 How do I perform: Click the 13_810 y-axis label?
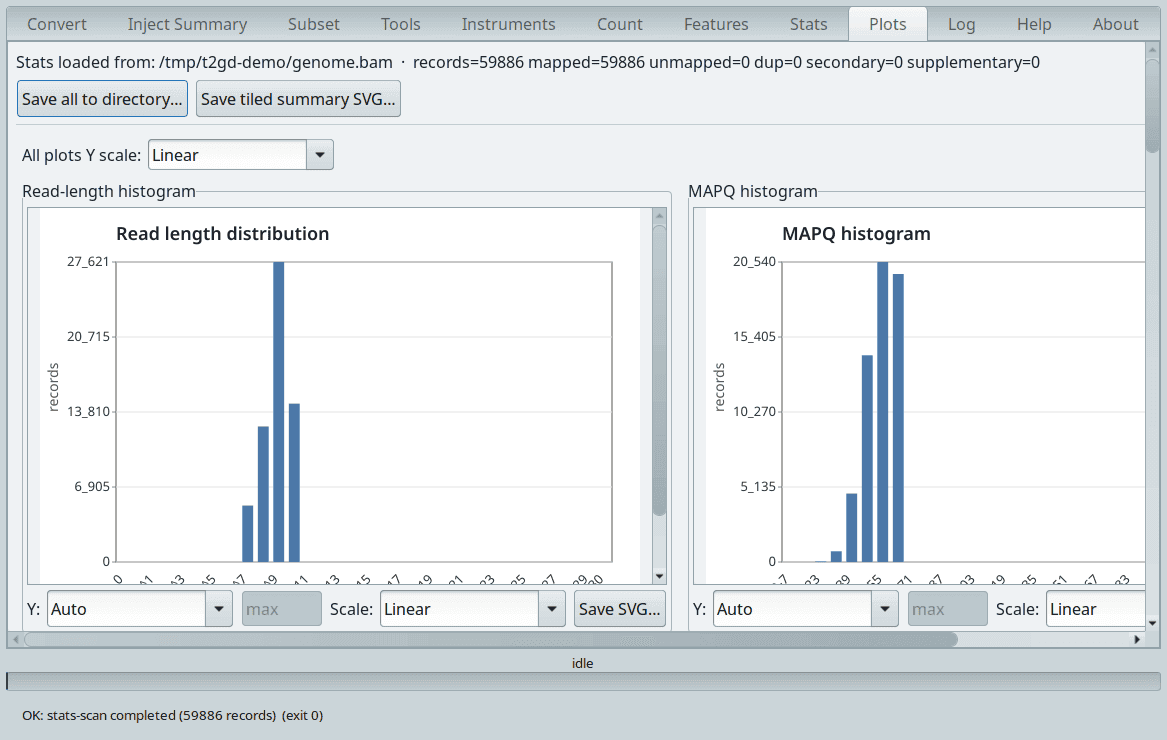coord(88,411)
